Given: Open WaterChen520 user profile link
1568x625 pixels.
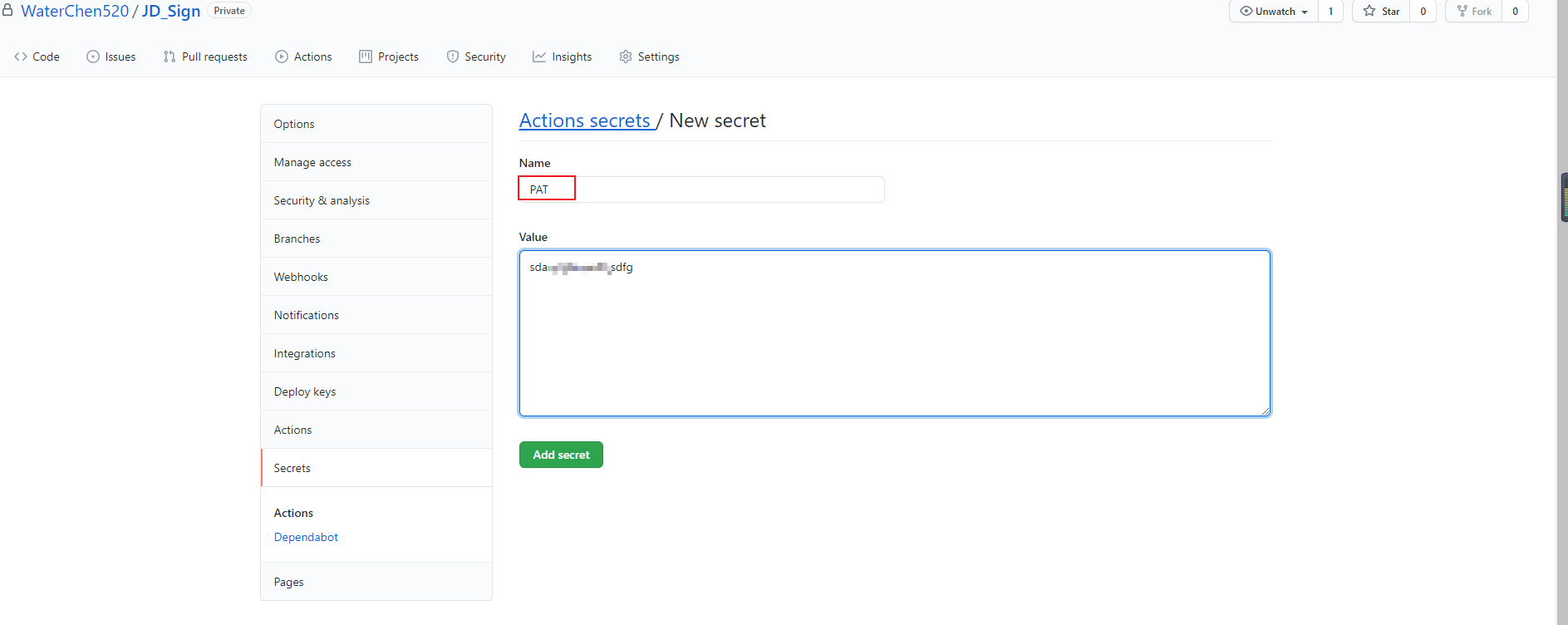Looking at the screenshot, I should [75, 11].
